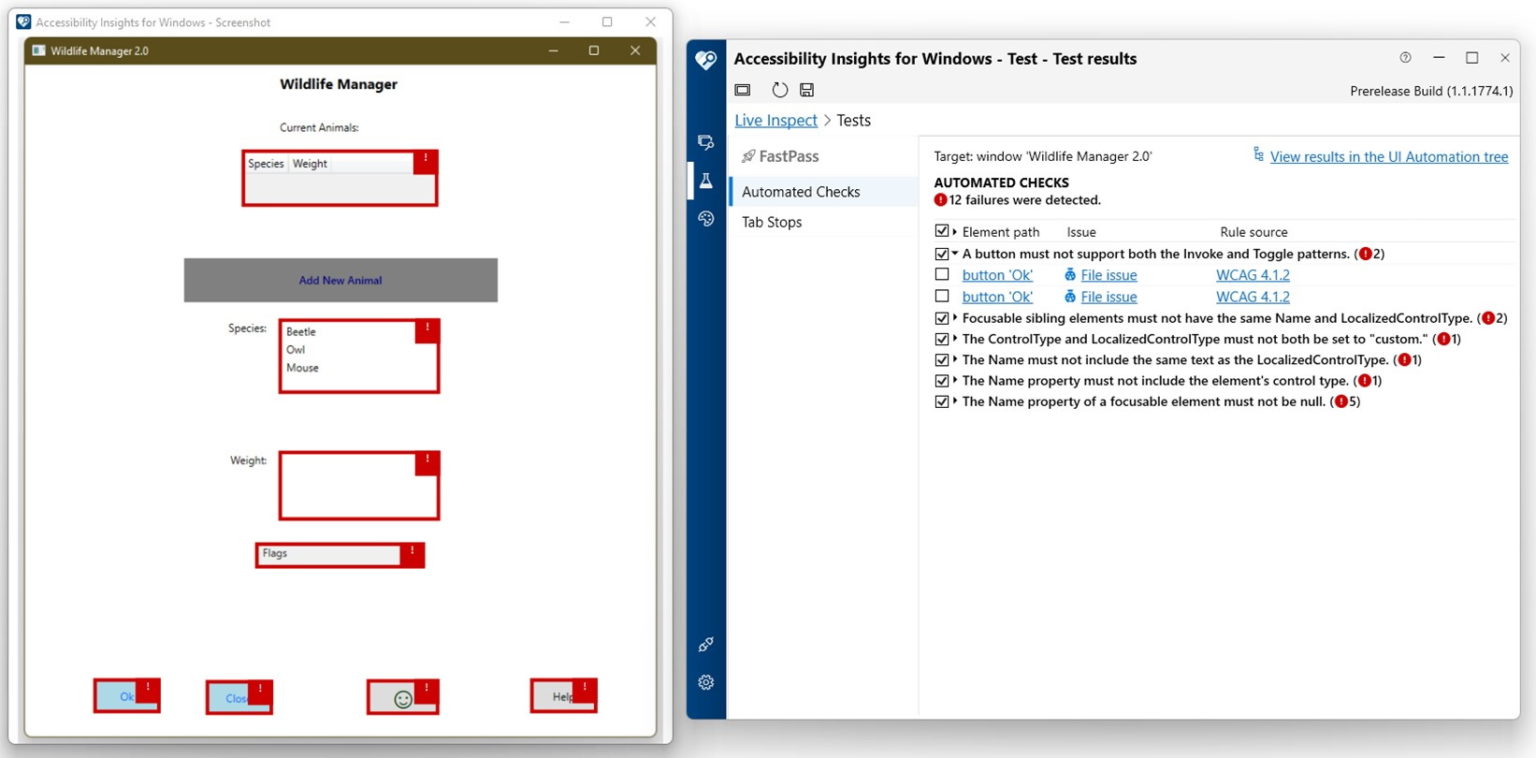Click the Flags input field in Wildlife Manager
This screenshot has height=758, width=1536.
(330, 555)
